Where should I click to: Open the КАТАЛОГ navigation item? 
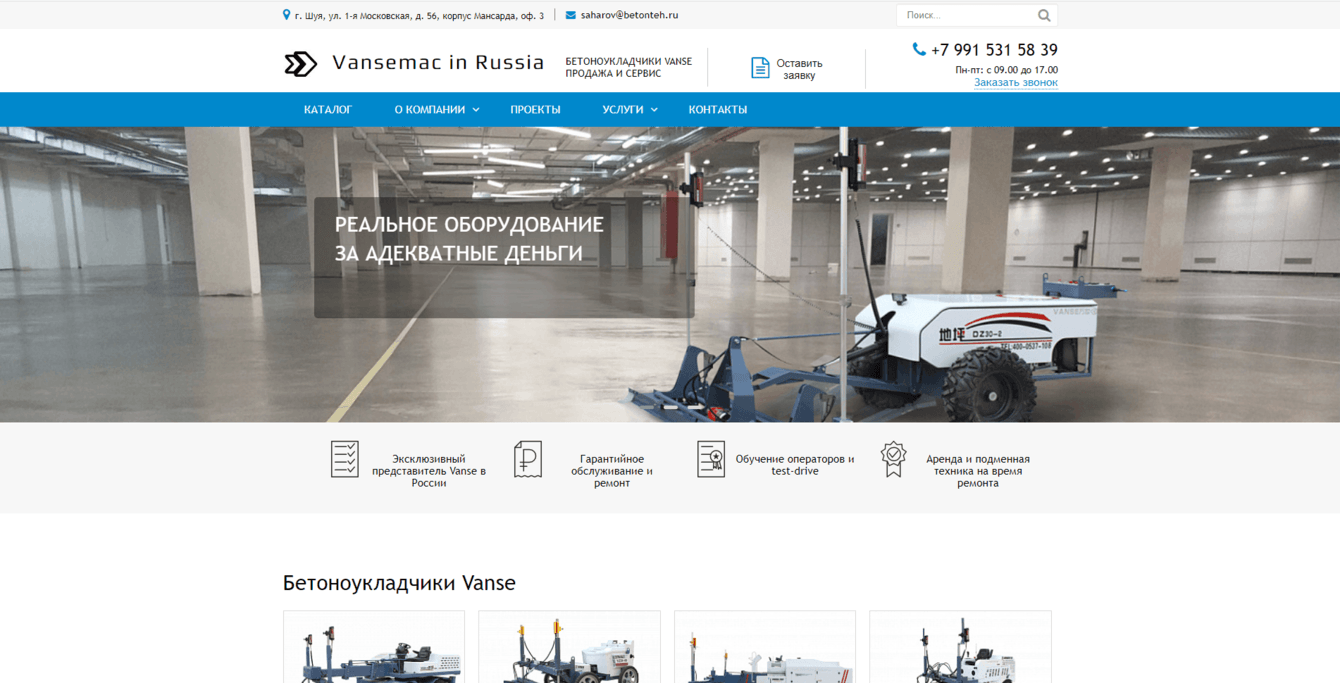(x=327, y=109)
